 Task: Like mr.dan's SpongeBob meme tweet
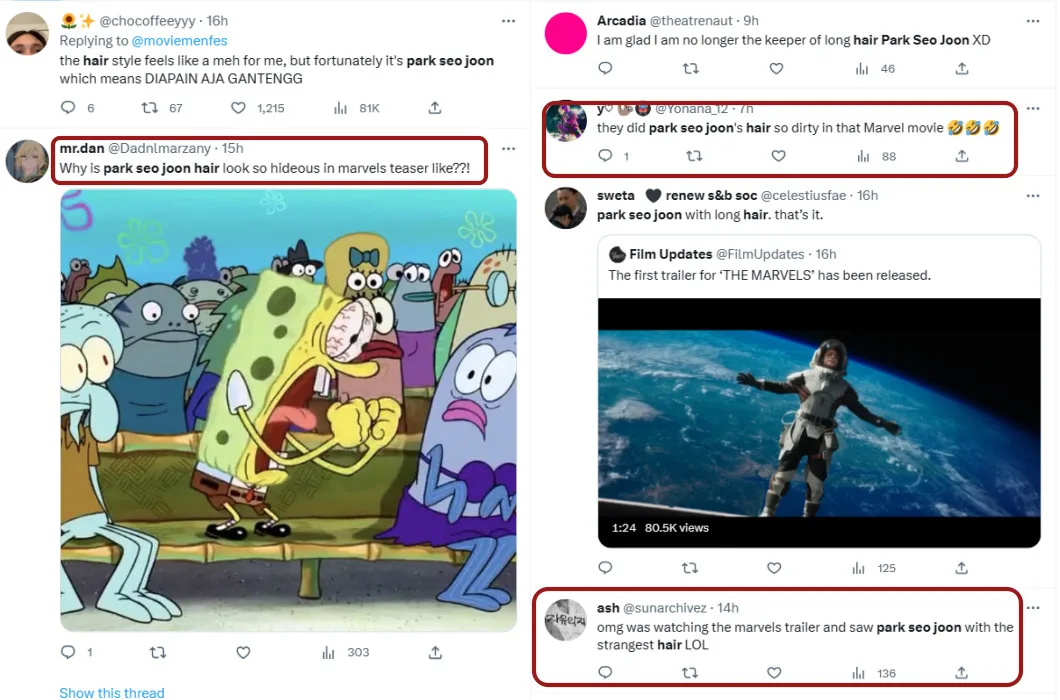click(x=243, y=652)
